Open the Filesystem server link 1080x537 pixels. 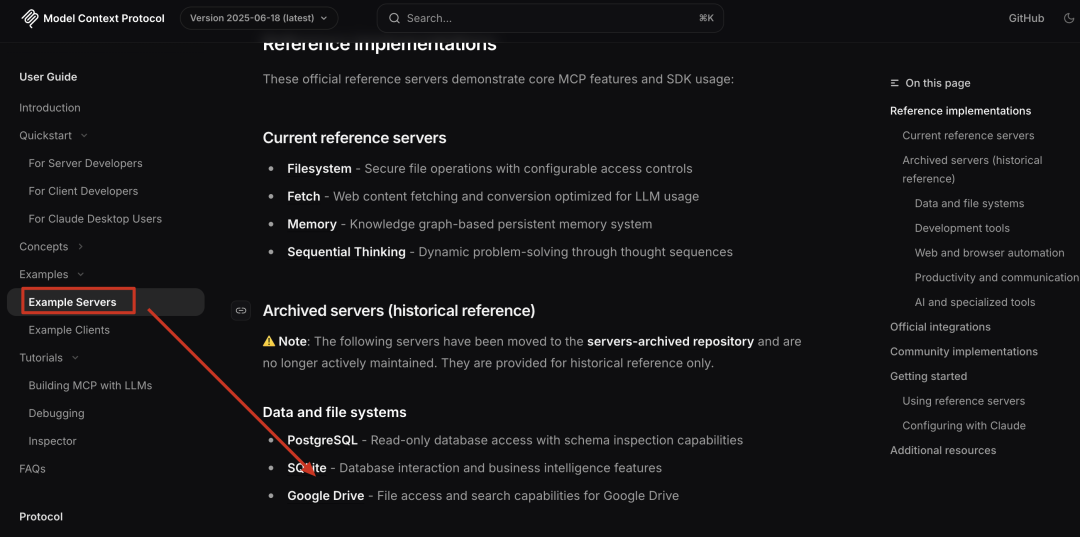tap(319, 169)
